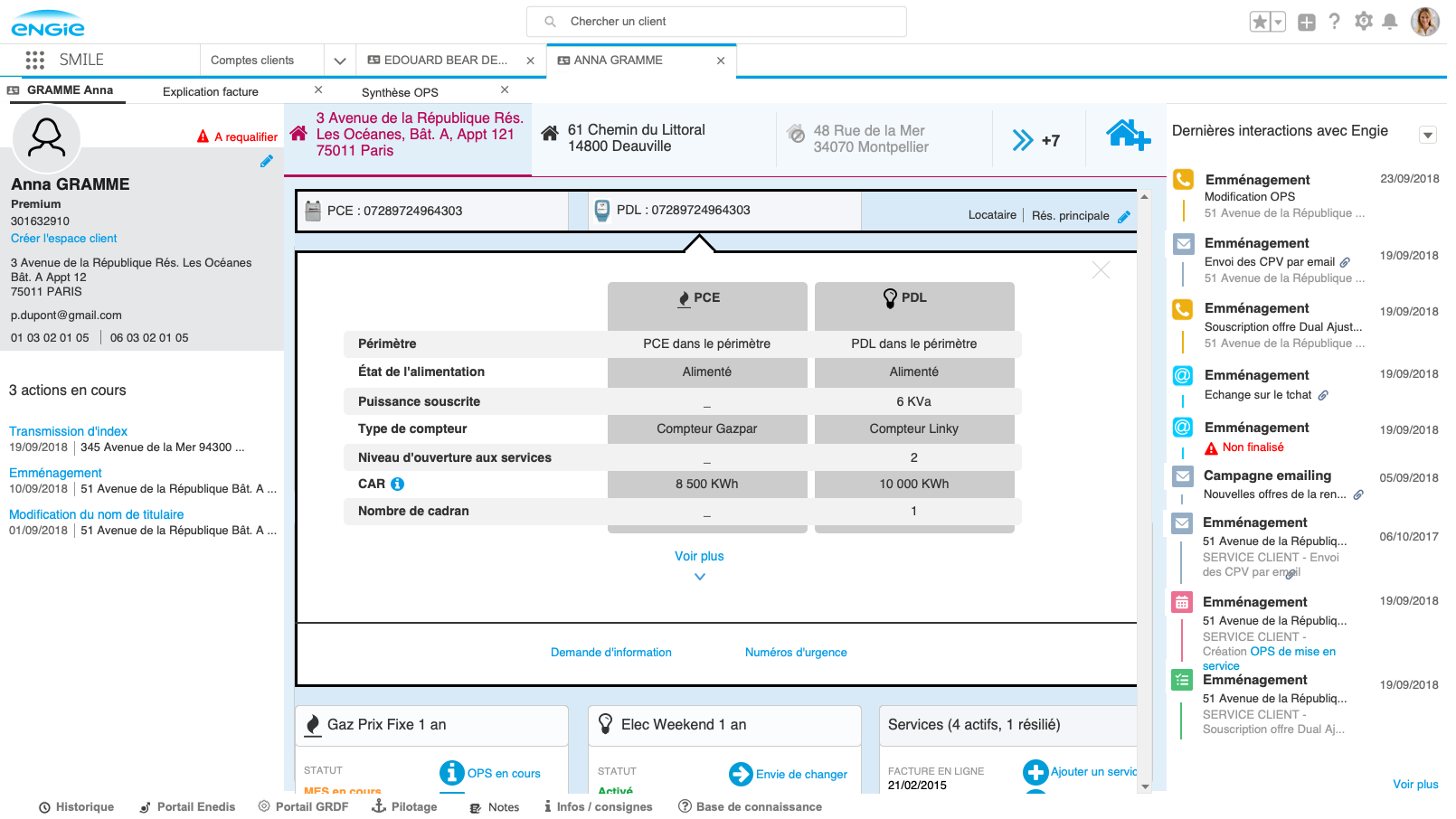The image size is (1456, 819).
Task: Show CAR information tooltip icon
Action: click(398, 485)
